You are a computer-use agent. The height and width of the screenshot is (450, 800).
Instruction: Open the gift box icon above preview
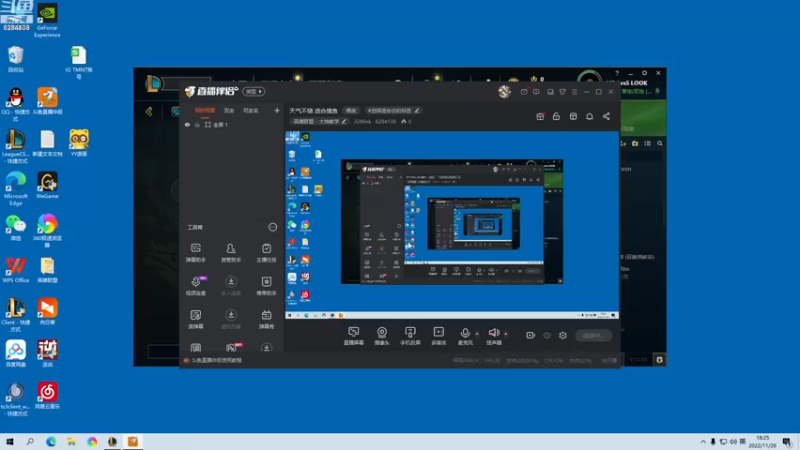pyautogui.click(x=540, y=116)
